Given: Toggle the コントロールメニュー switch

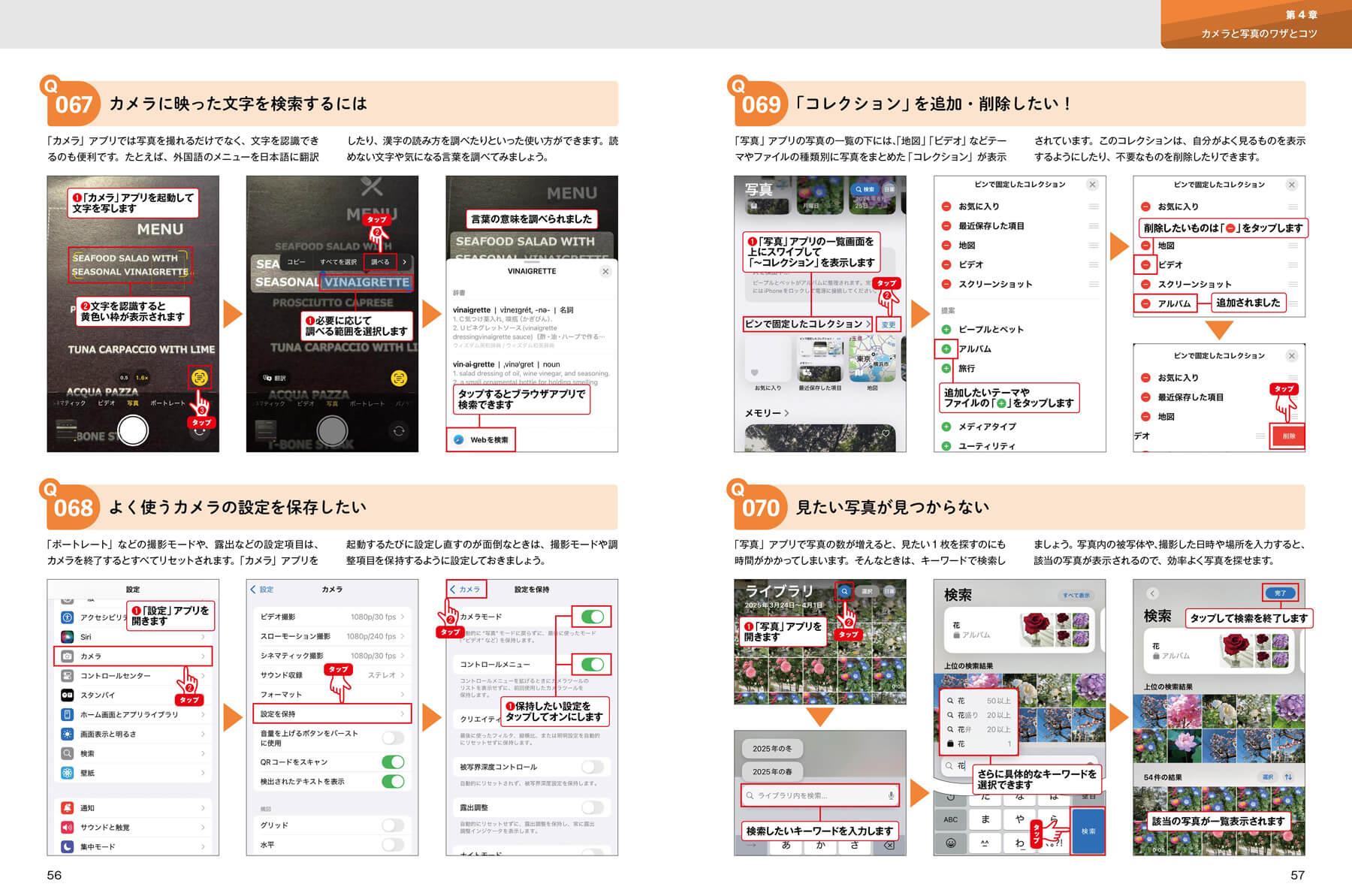Looking at the screenshot, I should [592, 665].
